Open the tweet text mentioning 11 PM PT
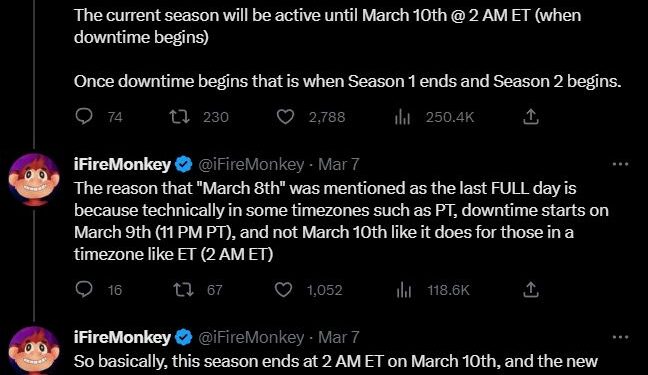Image resolution: width=648 pixels, height=375 pixels. [341, 221]
